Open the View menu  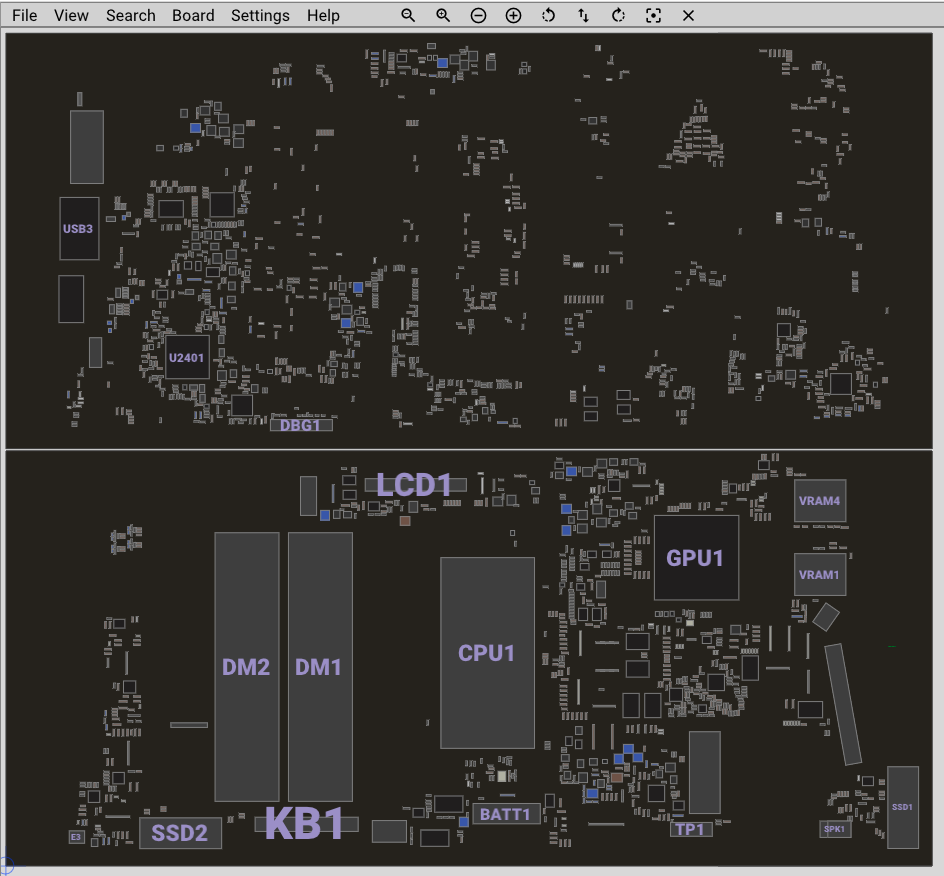71,16
